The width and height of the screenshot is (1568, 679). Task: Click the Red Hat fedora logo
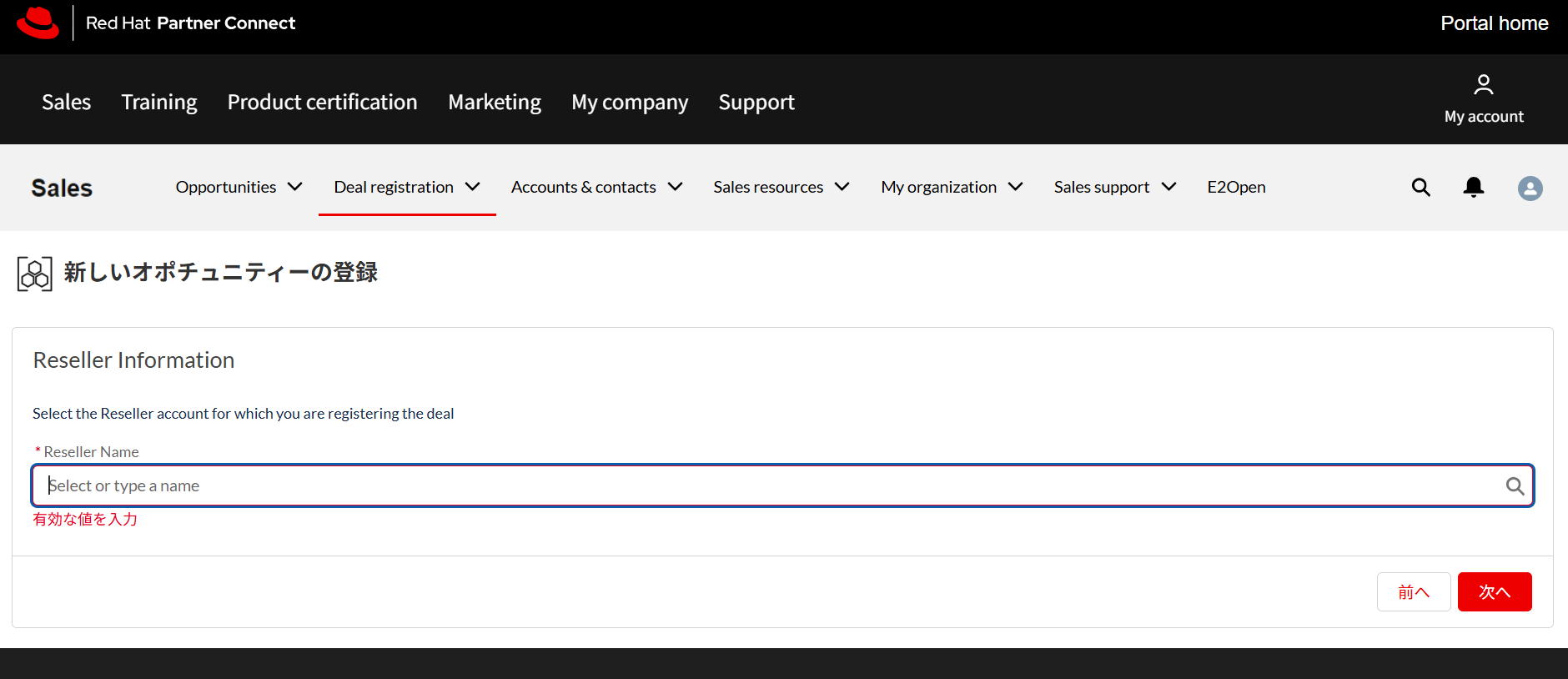[38, 23]
